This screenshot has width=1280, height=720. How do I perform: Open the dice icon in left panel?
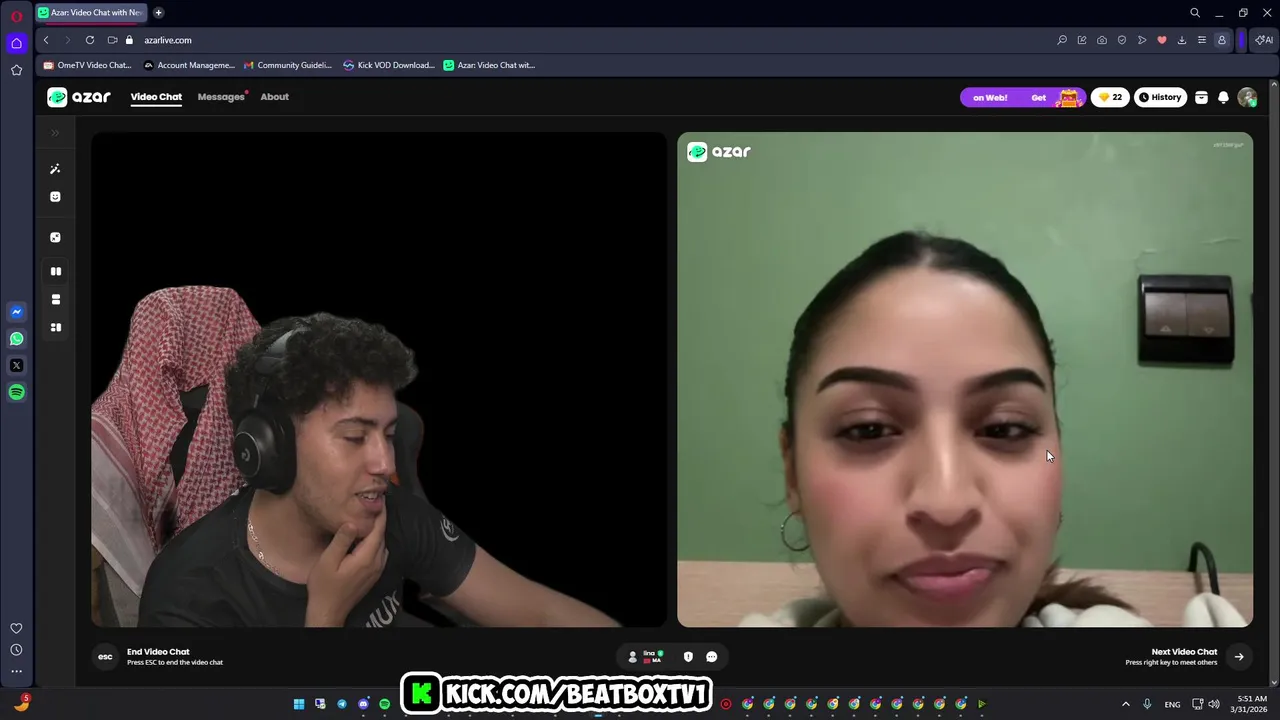click(55, 237)
